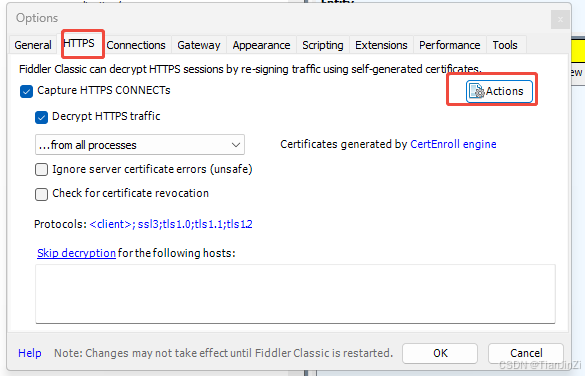This screenshot has width=585, height=376.
Task: Confirm with the OK button
Action: (440, 353)
